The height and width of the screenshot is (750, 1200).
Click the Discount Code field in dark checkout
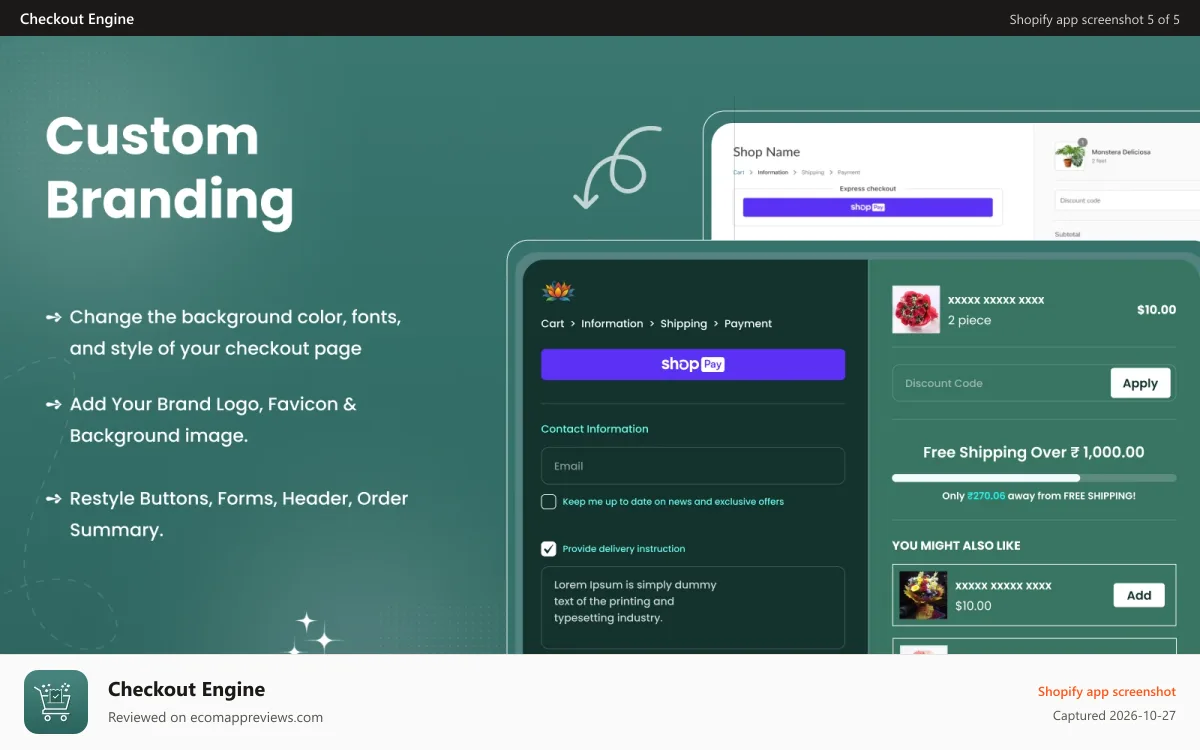coord(1000,383)
